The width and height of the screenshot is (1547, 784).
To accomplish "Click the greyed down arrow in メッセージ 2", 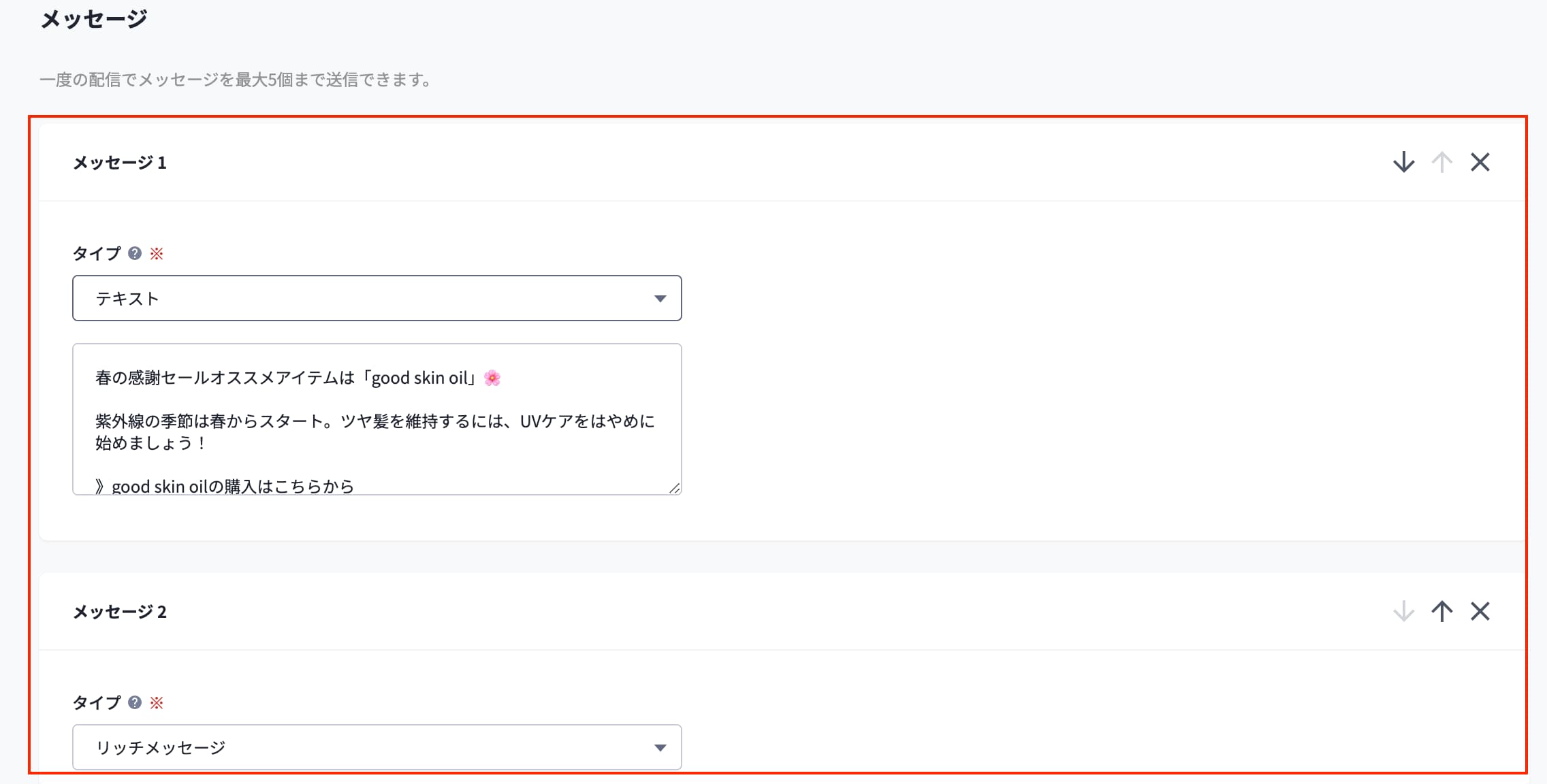I will (x=1403, y=611).
